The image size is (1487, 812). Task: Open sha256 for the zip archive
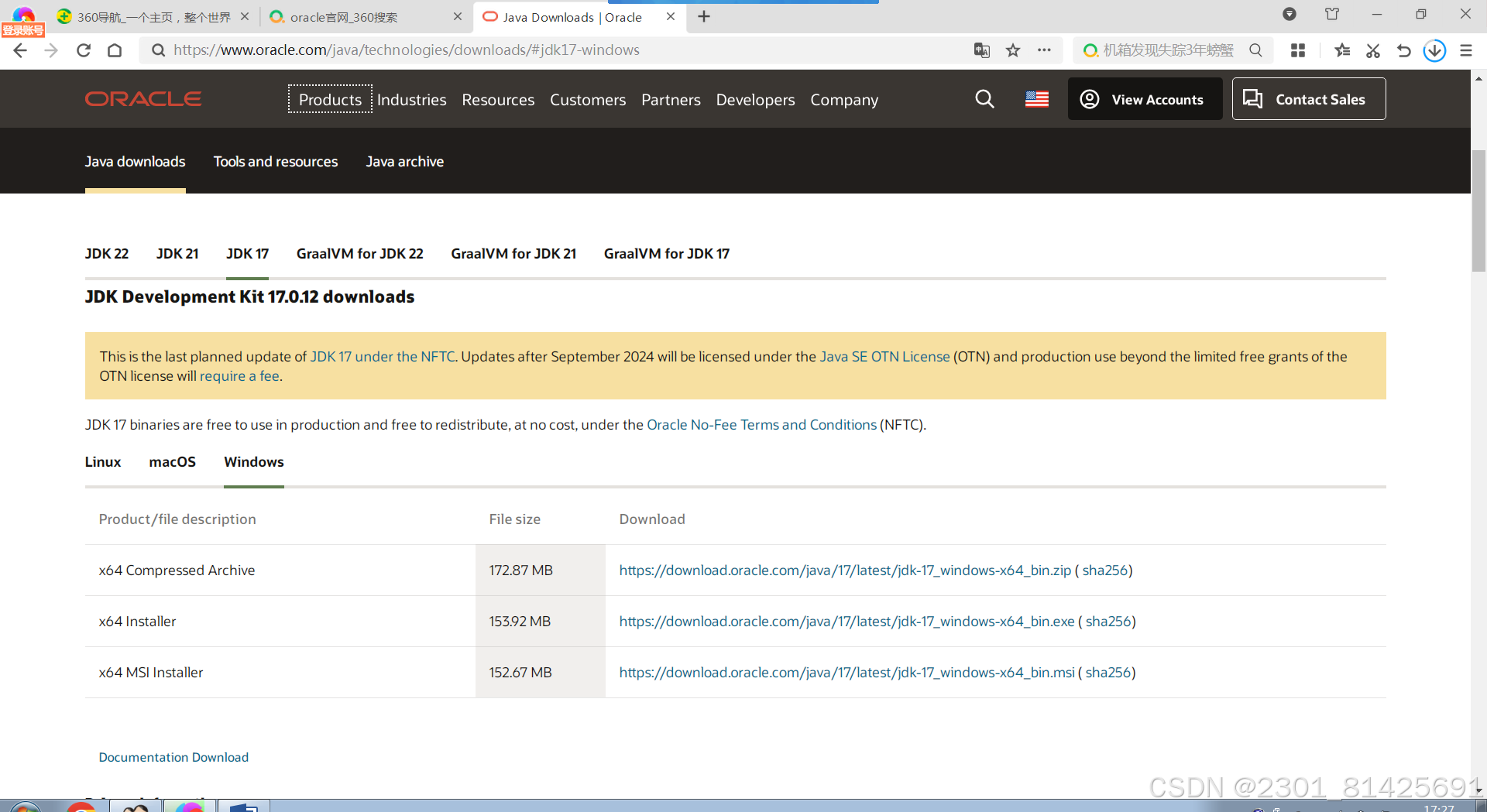pyautogui.click(x=1105, y=570)
